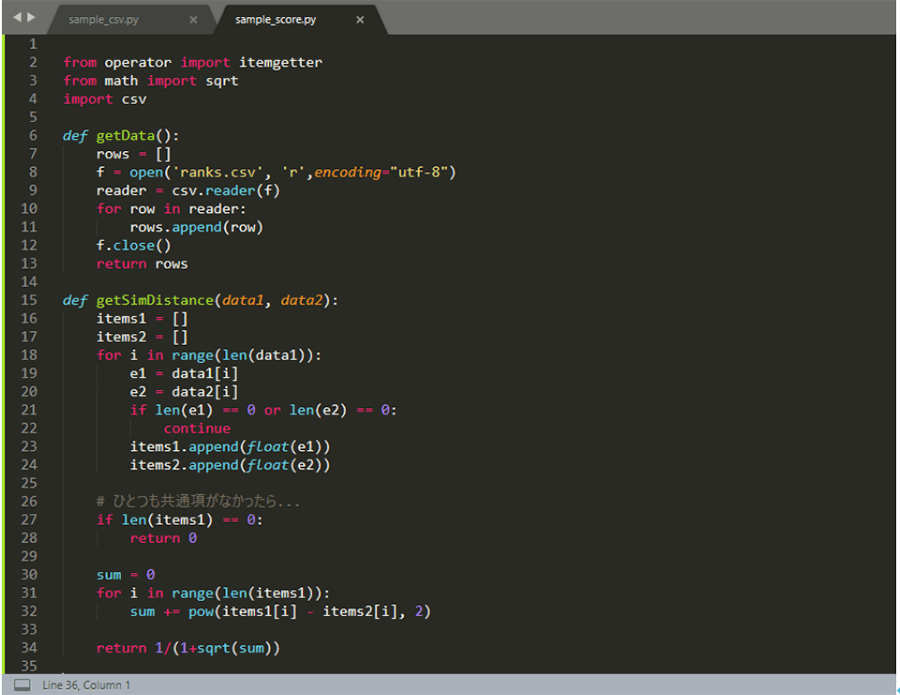Switch to the sample_csv.py tab
Viewport: 900px width, 695px height.
pos(103,20)
